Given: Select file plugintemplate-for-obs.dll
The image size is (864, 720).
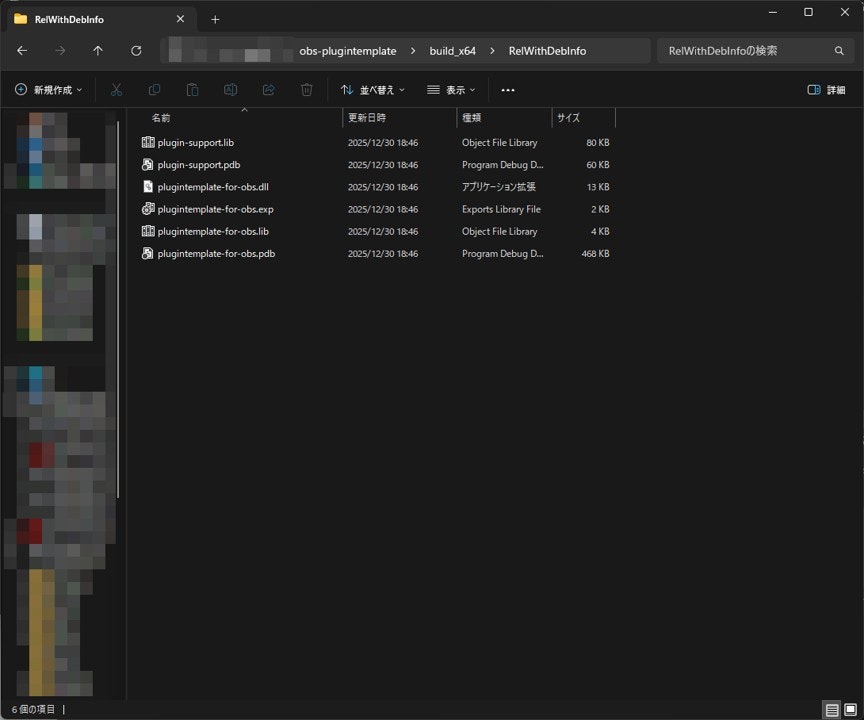Looking at the screenshot, I should click(x=213, y=187).
